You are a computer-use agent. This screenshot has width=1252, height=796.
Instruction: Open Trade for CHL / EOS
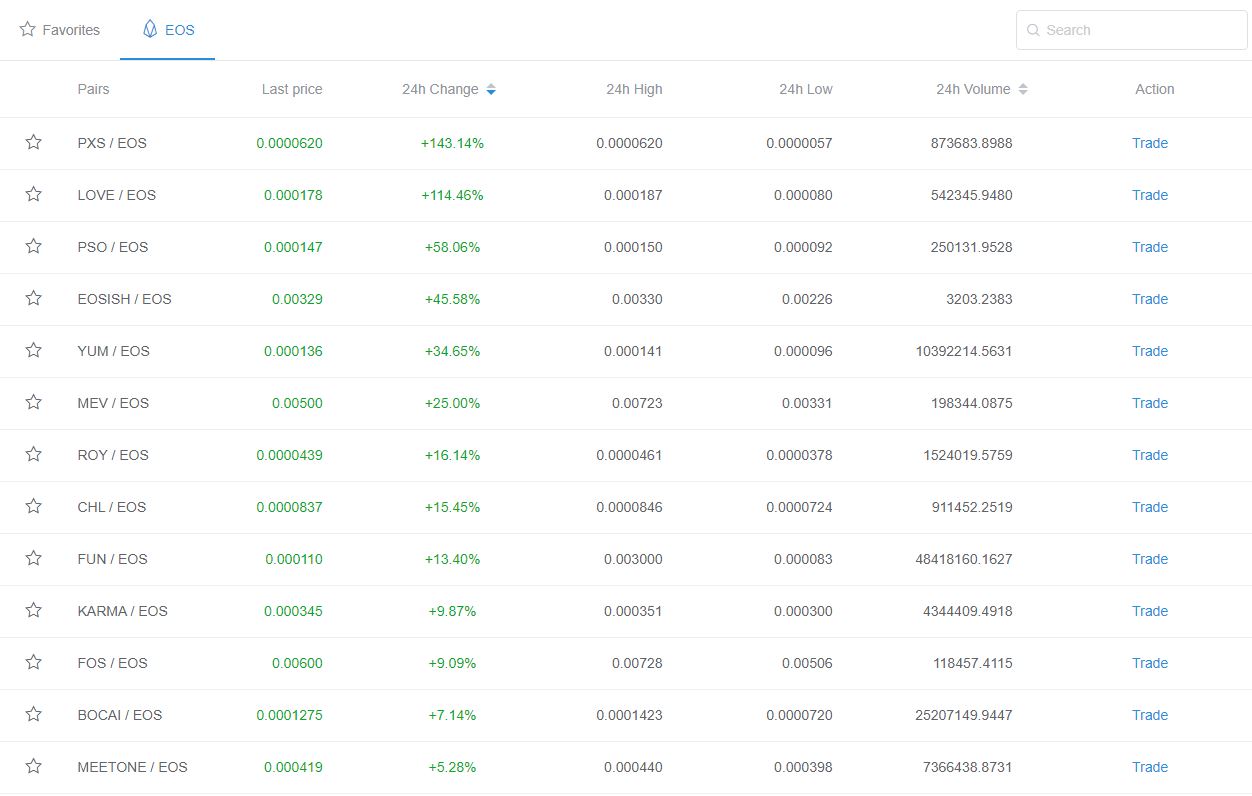click(x=1150, y=507)
